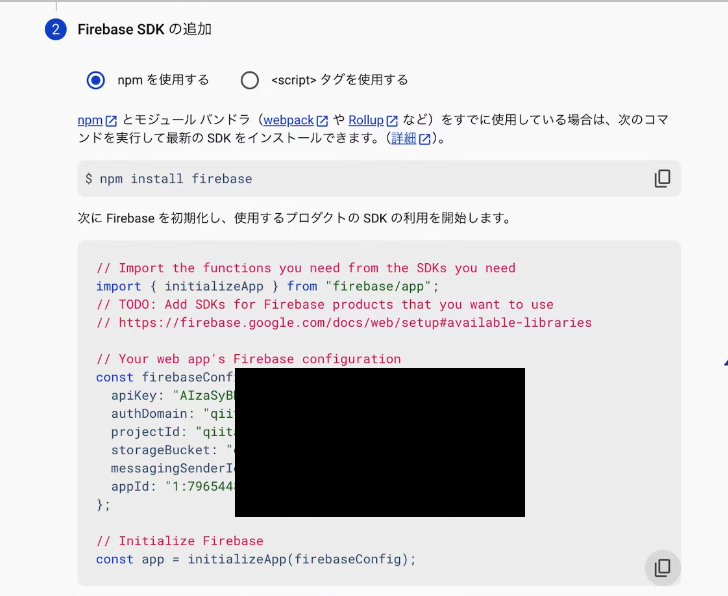
Task: Click the "$ npm install firebase" command text
Action: coord(169,179)
